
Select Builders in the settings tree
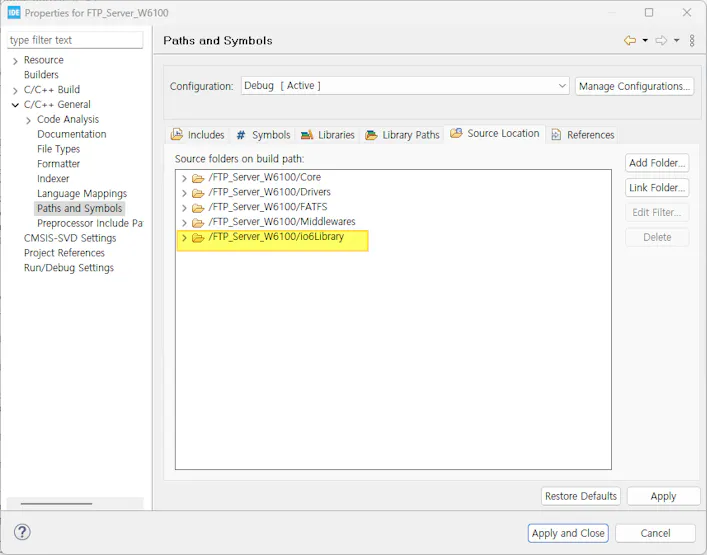pyautogui.click(x=41, y=74)
